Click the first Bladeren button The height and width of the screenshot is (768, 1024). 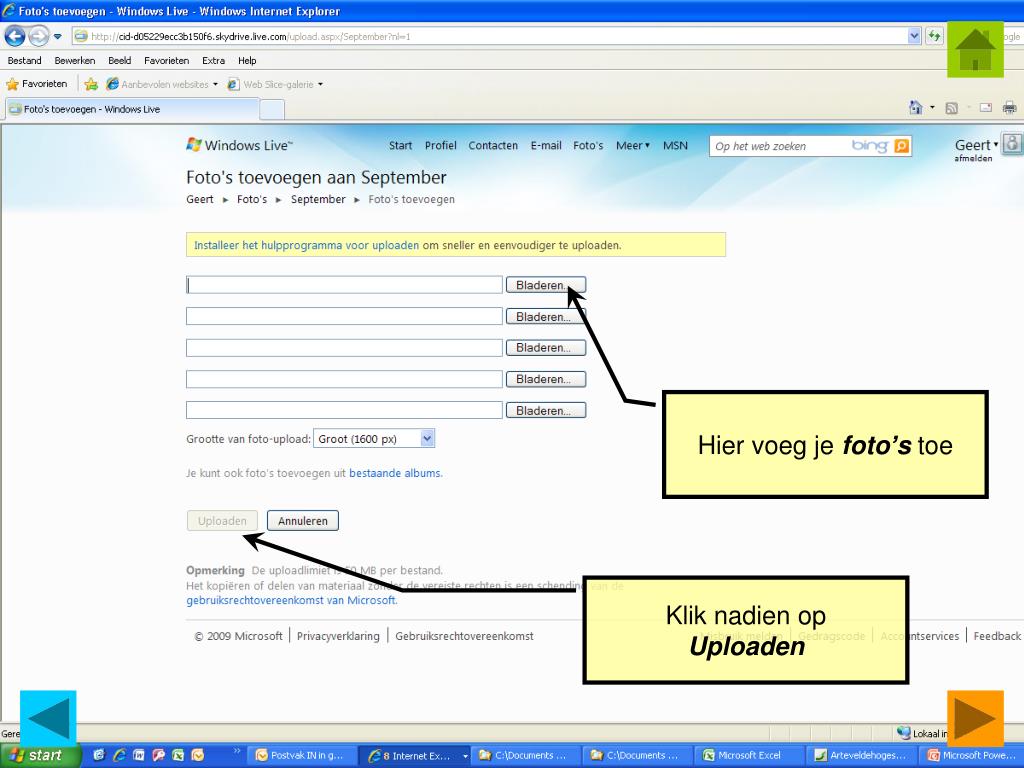click(545, 285)
